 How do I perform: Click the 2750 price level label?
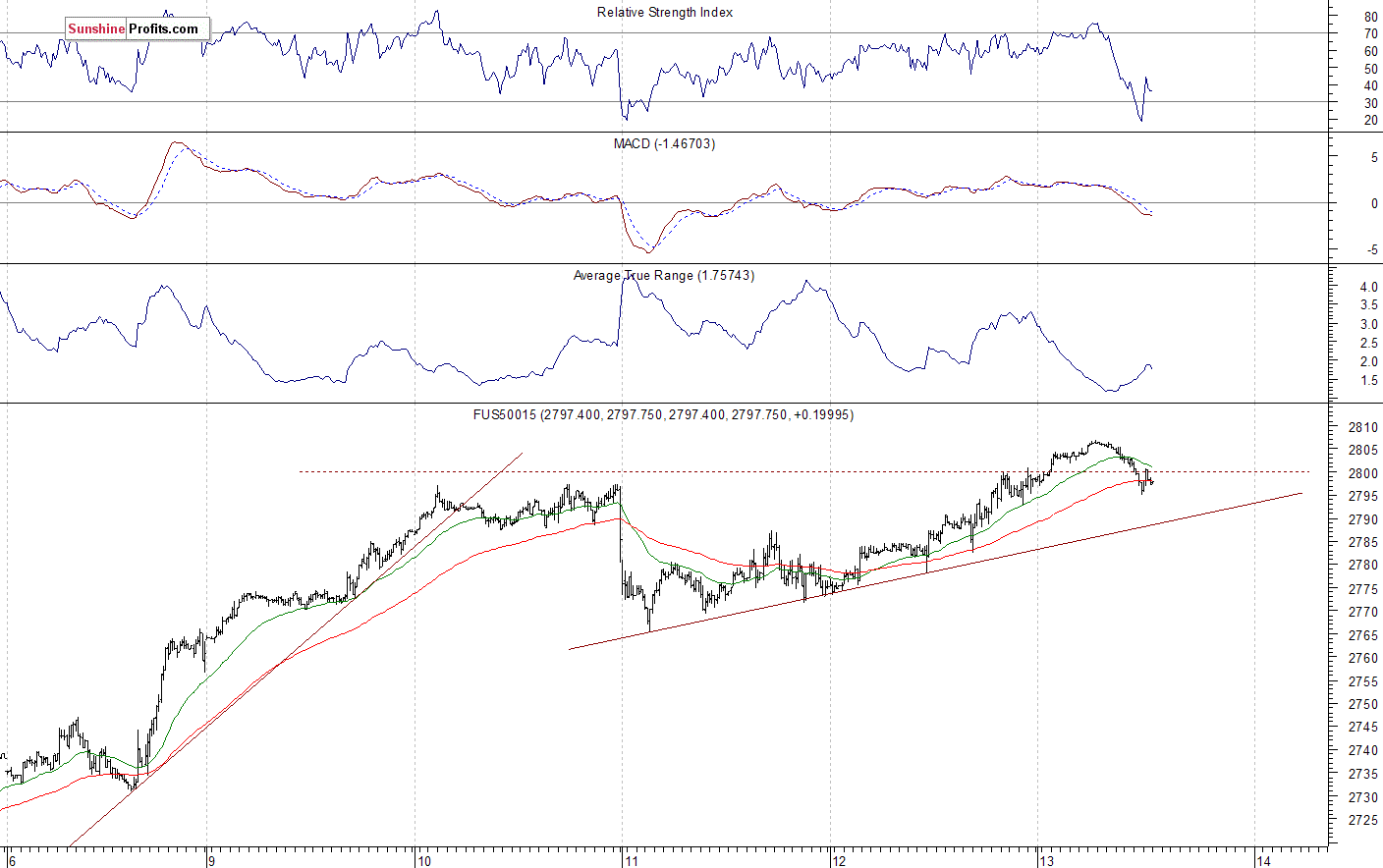1362,704
